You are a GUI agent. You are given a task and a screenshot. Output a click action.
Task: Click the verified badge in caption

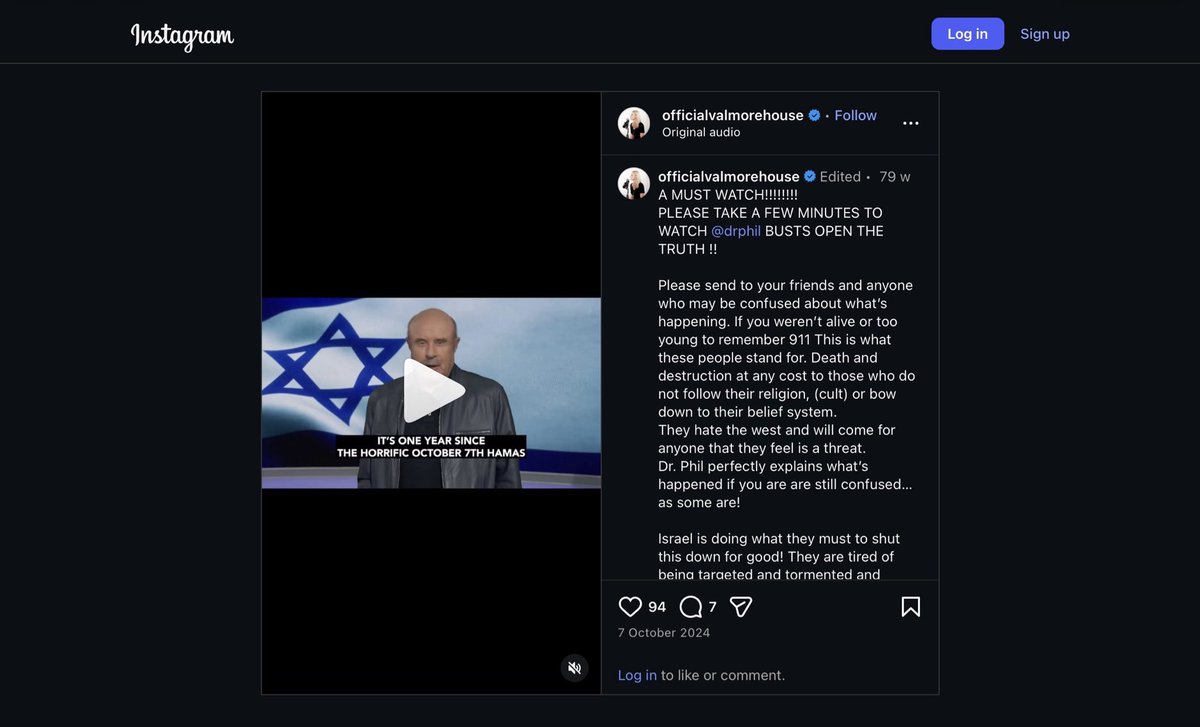810,177
